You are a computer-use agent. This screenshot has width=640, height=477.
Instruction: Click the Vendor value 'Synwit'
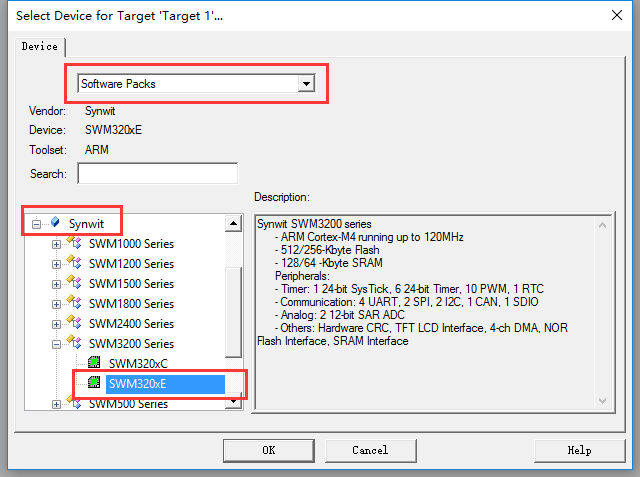100,111
